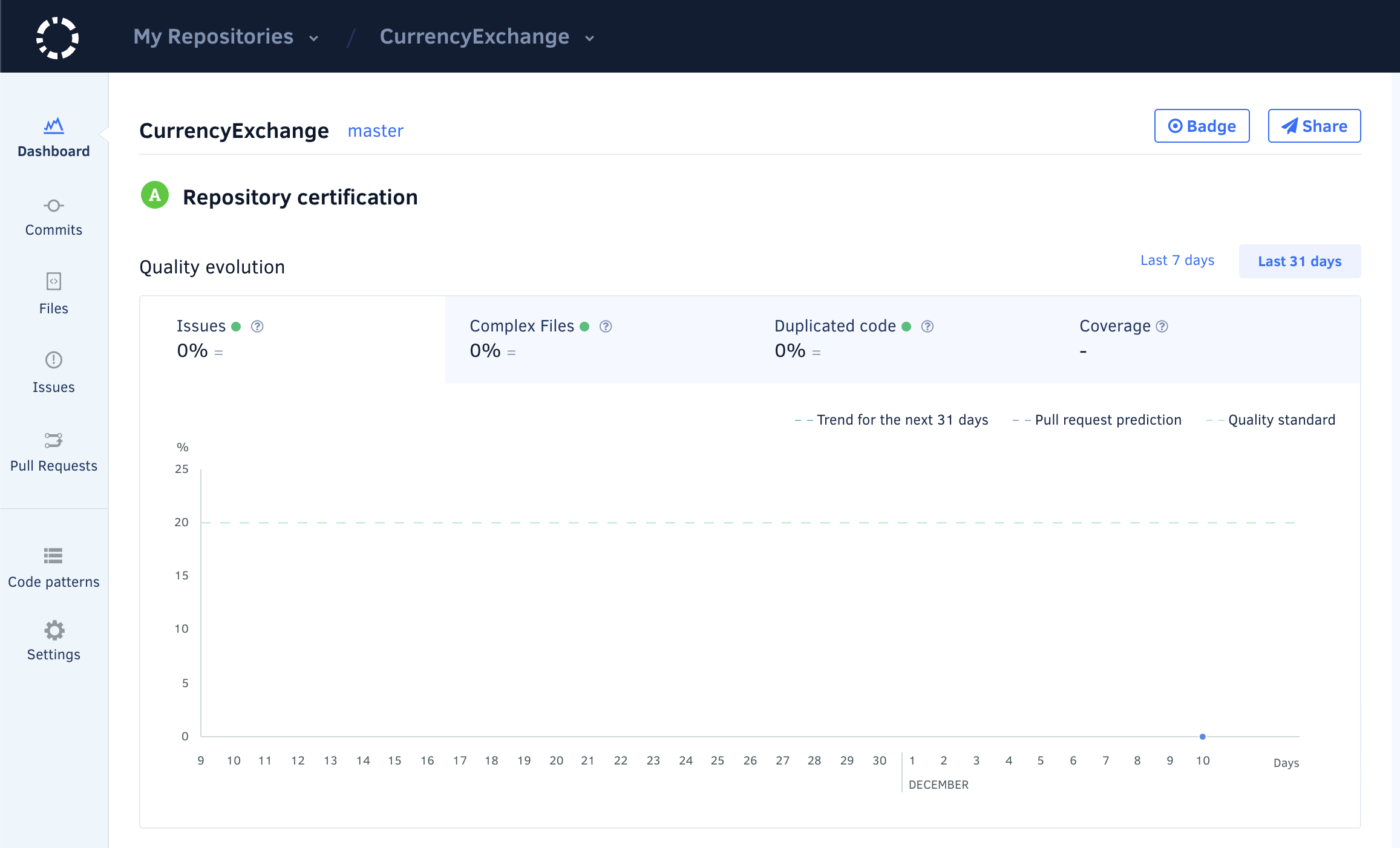The image size is (1400, 848).
Task: Toggle the Trend for next 31 days legend
Action: (891, 420)
